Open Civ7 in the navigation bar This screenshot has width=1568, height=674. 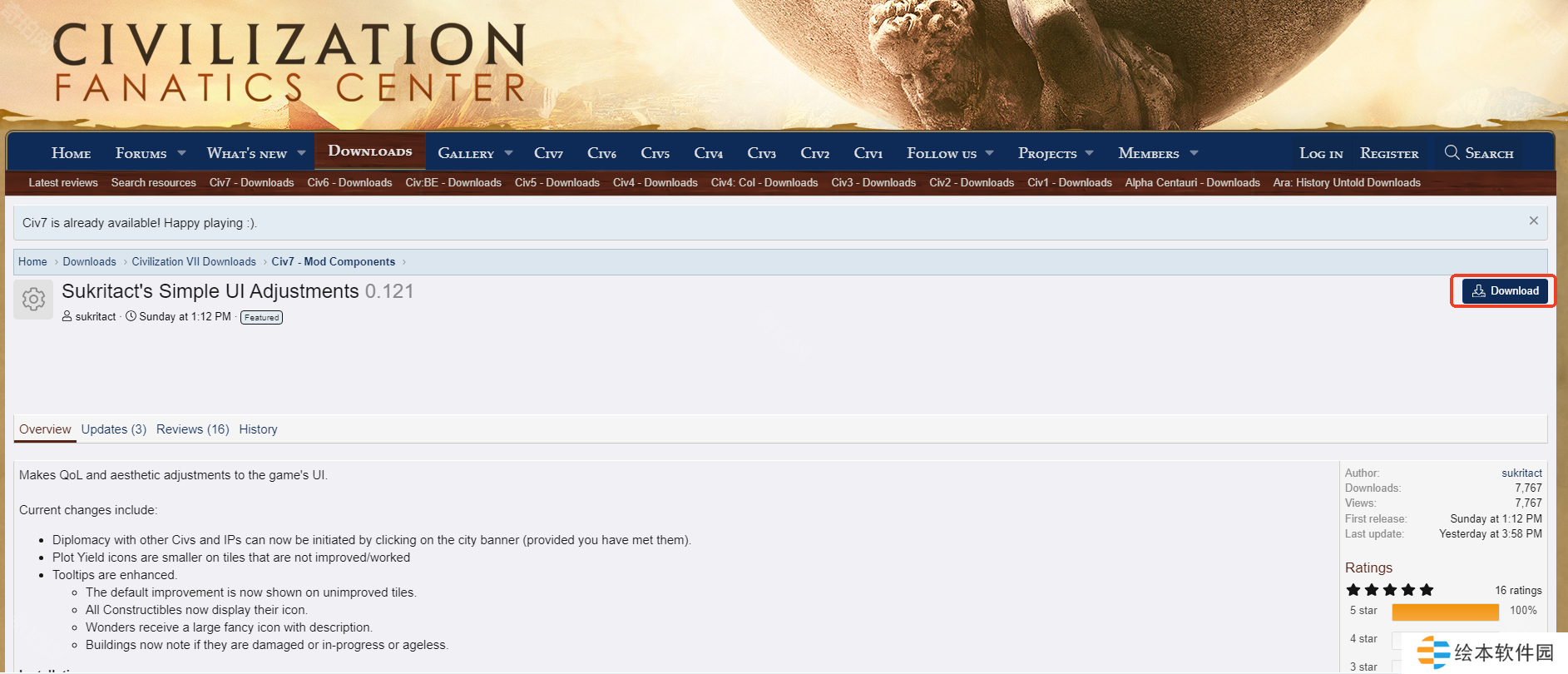click(548, 153)
